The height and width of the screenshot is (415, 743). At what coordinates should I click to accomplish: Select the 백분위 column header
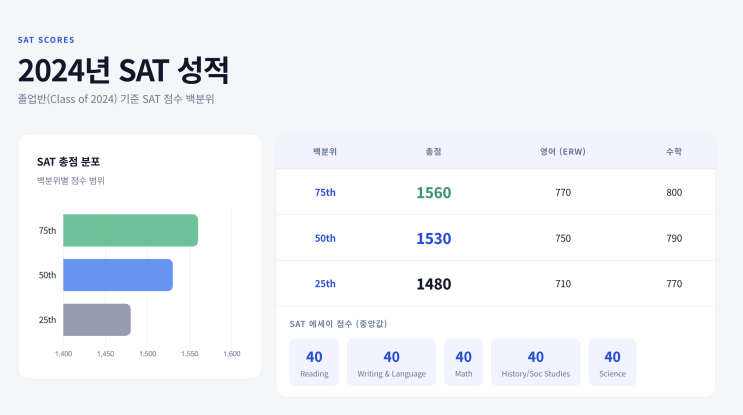(x=325, y=151)
